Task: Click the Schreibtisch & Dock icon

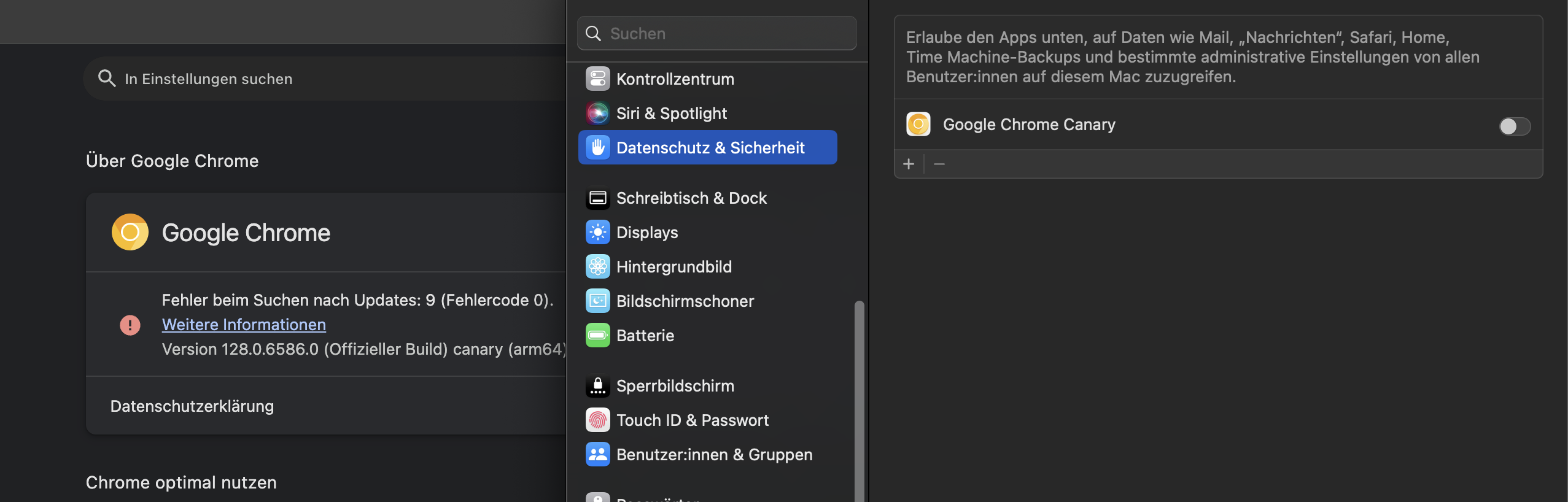Action: coord(597,198)
